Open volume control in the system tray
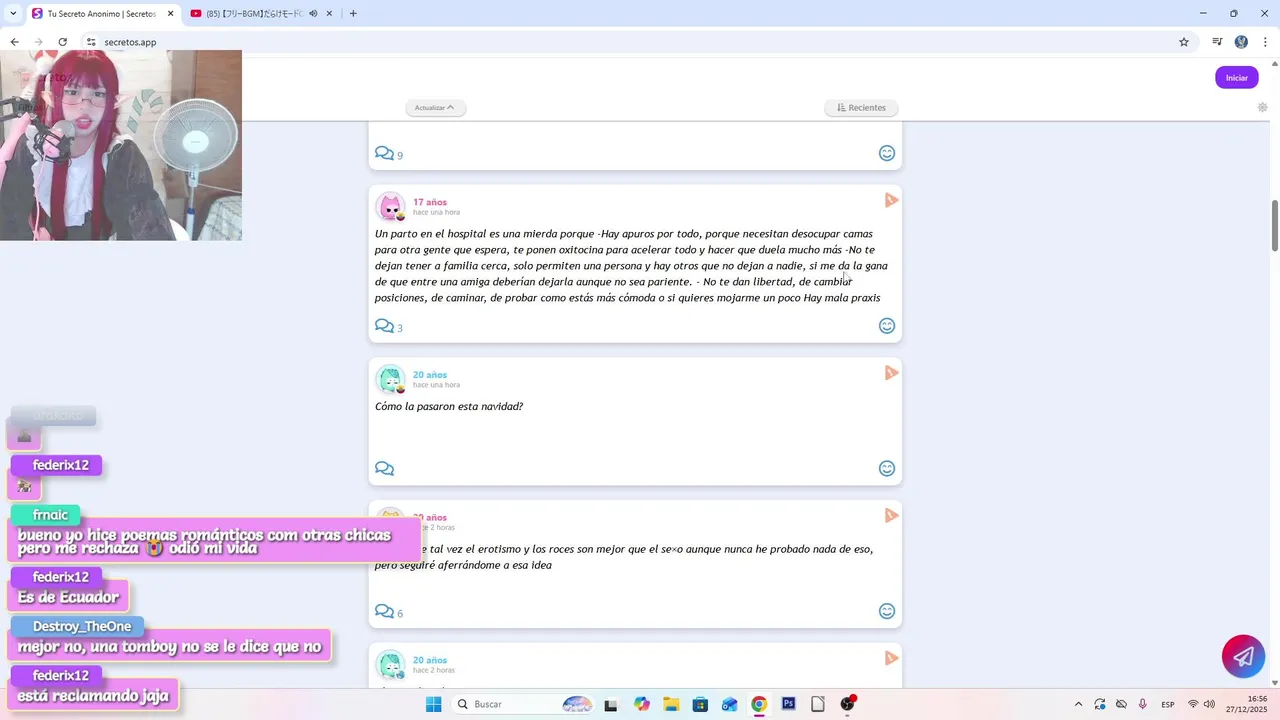 [1209, 704]
